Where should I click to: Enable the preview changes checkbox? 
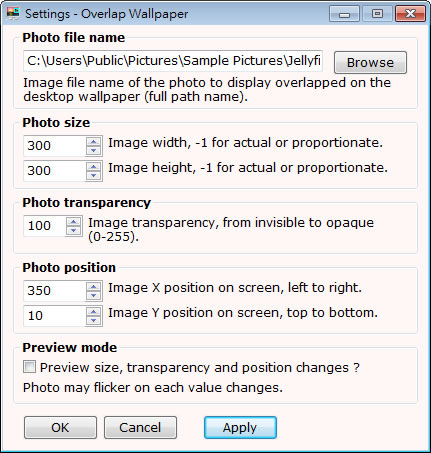[x=29, y=367]
